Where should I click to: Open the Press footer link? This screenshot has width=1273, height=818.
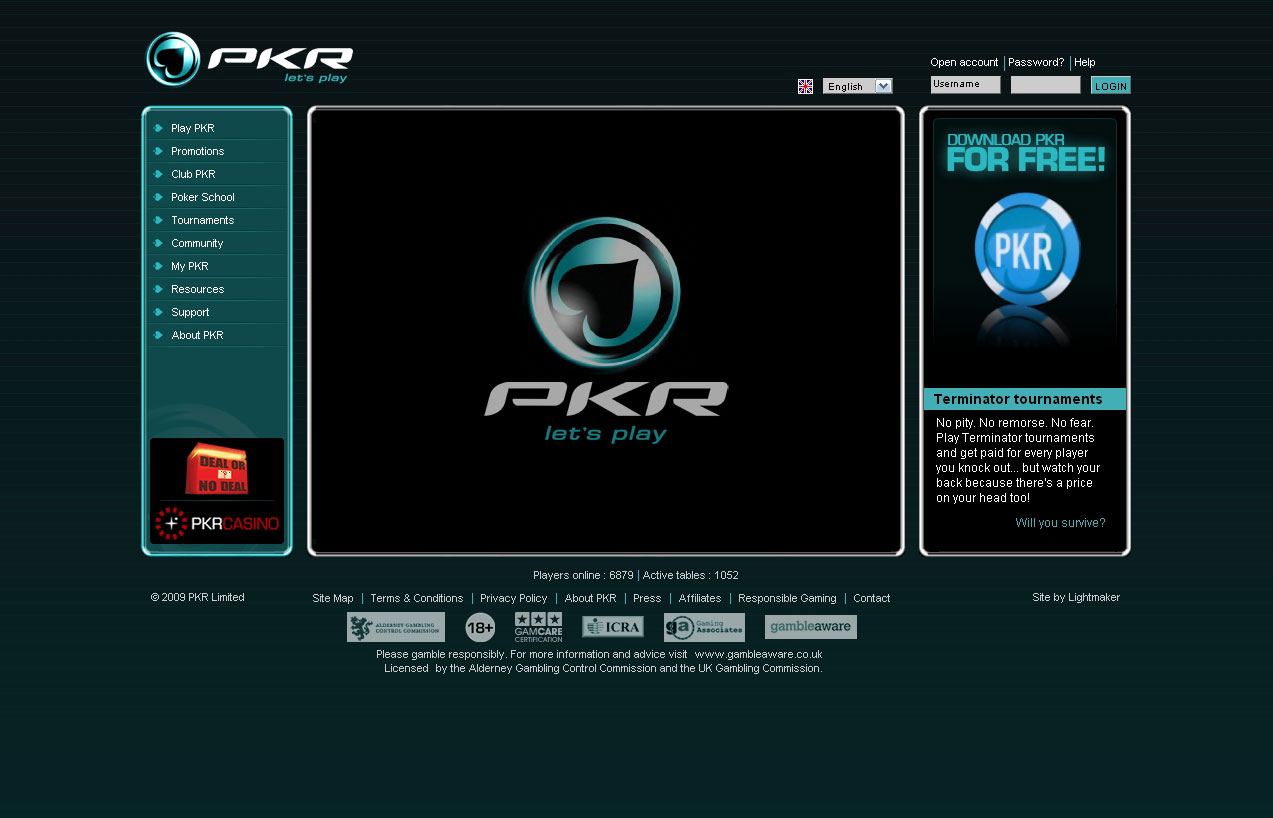(x=647, y=598)
